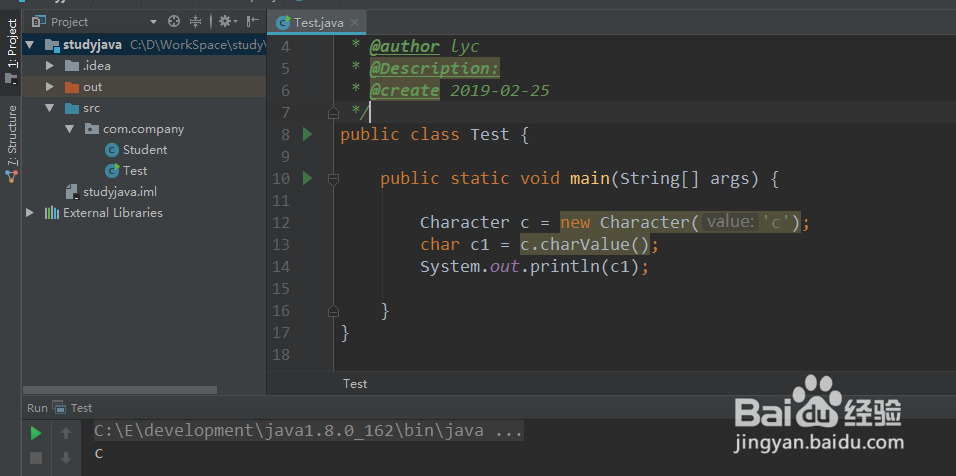Click the Collapse All icon

tap(195, 22)
